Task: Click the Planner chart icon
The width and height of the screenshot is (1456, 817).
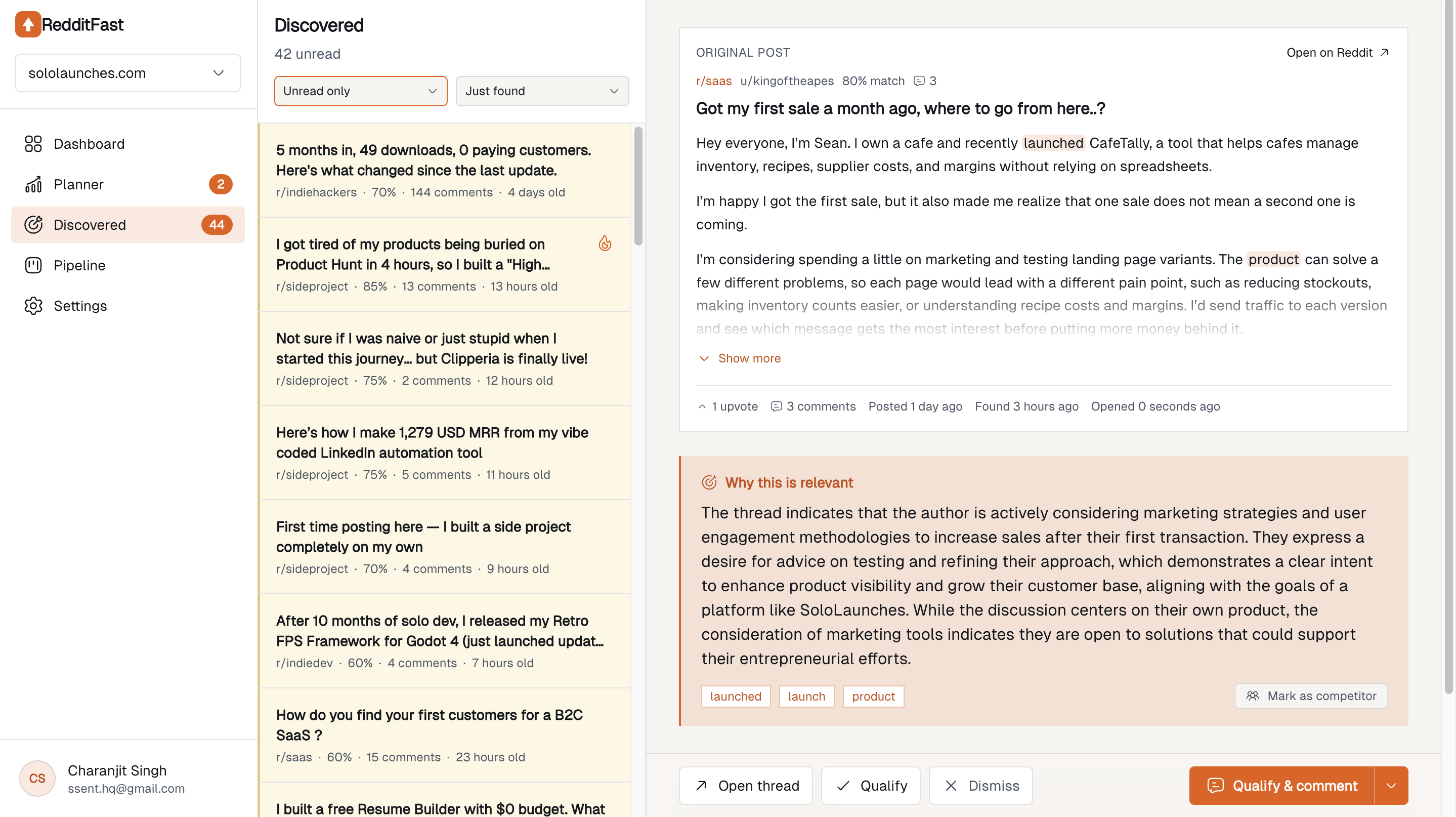Action: click(33, 184)
